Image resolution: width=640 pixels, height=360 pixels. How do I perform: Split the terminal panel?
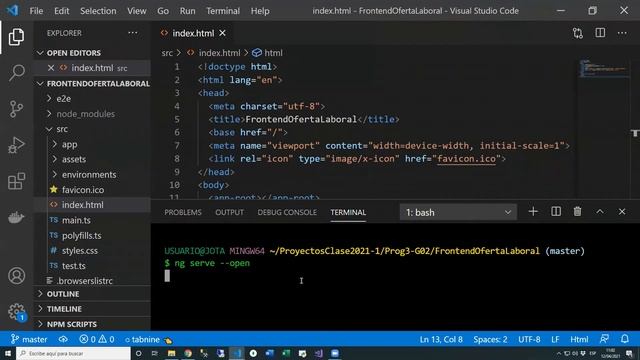(556, 211)
